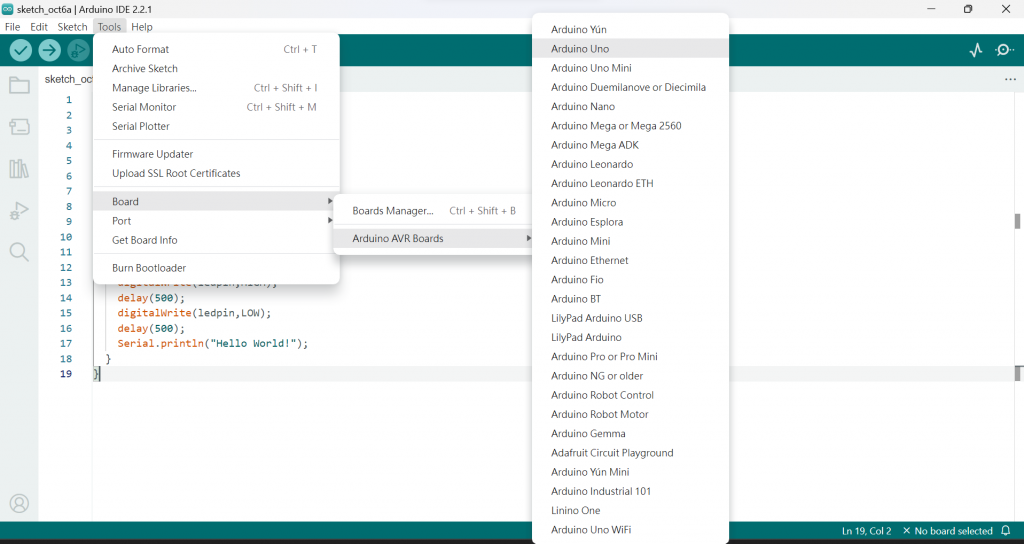Select the Arduino Robot Motor board
The height and width of the screenshot is (544, 1024).
(x=630, y=414)
